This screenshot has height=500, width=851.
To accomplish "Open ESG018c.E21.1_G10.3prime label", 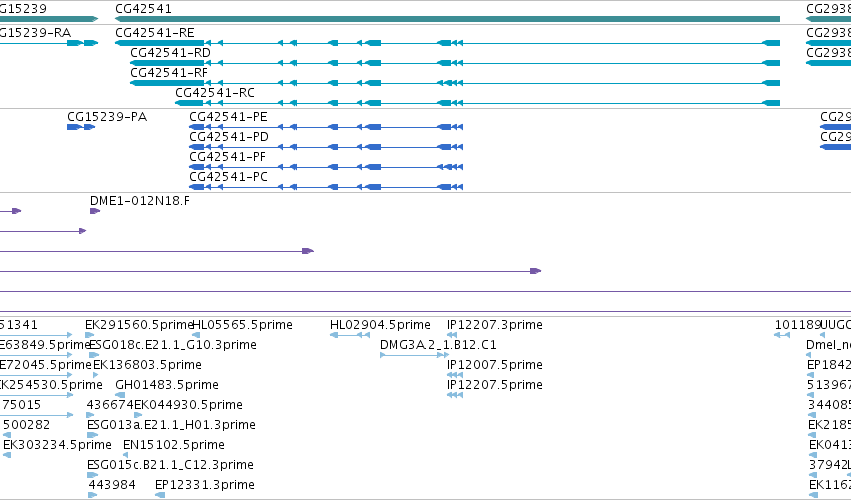I will click(173, 345).
